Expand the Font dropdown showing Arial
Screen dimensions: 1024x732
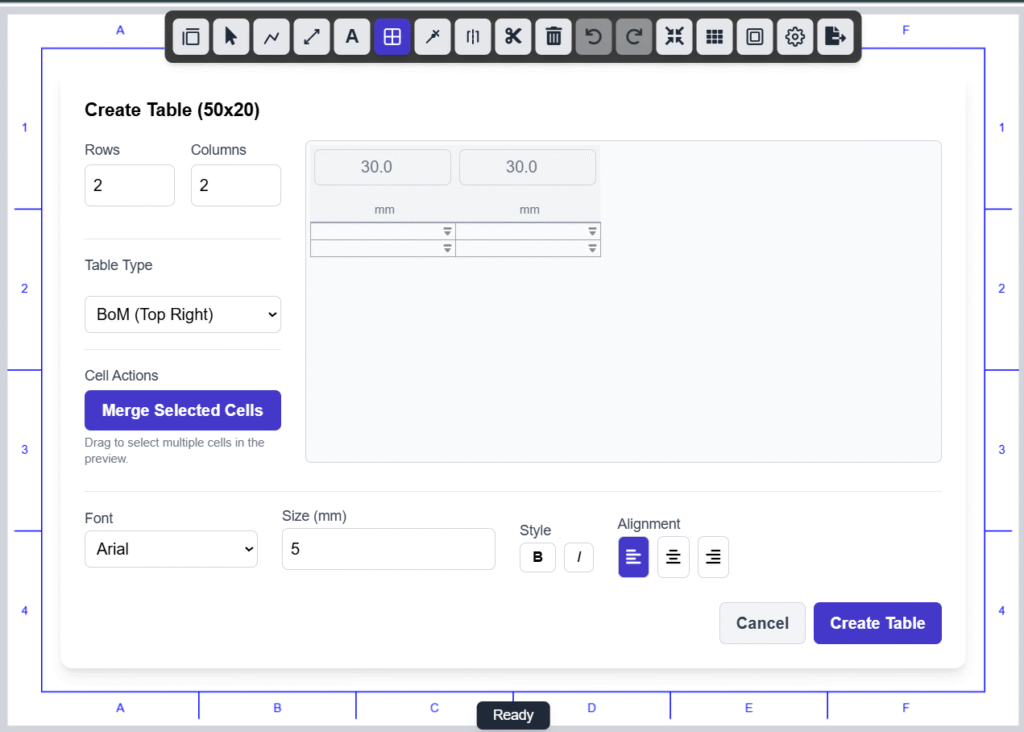pos(171,549)
